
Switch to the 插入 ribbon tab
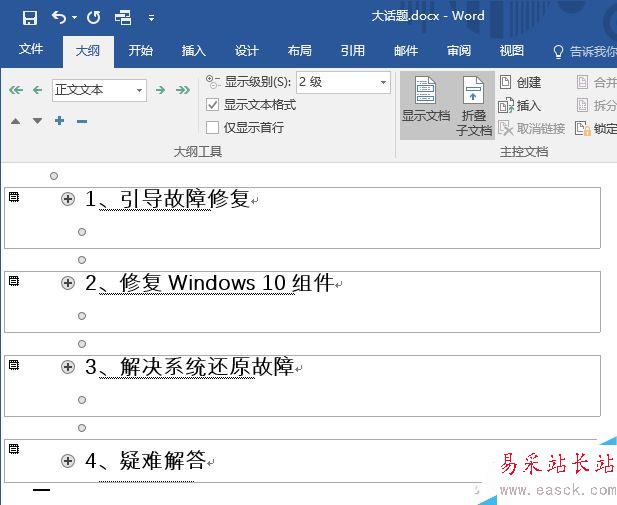[x=194, y=50]
